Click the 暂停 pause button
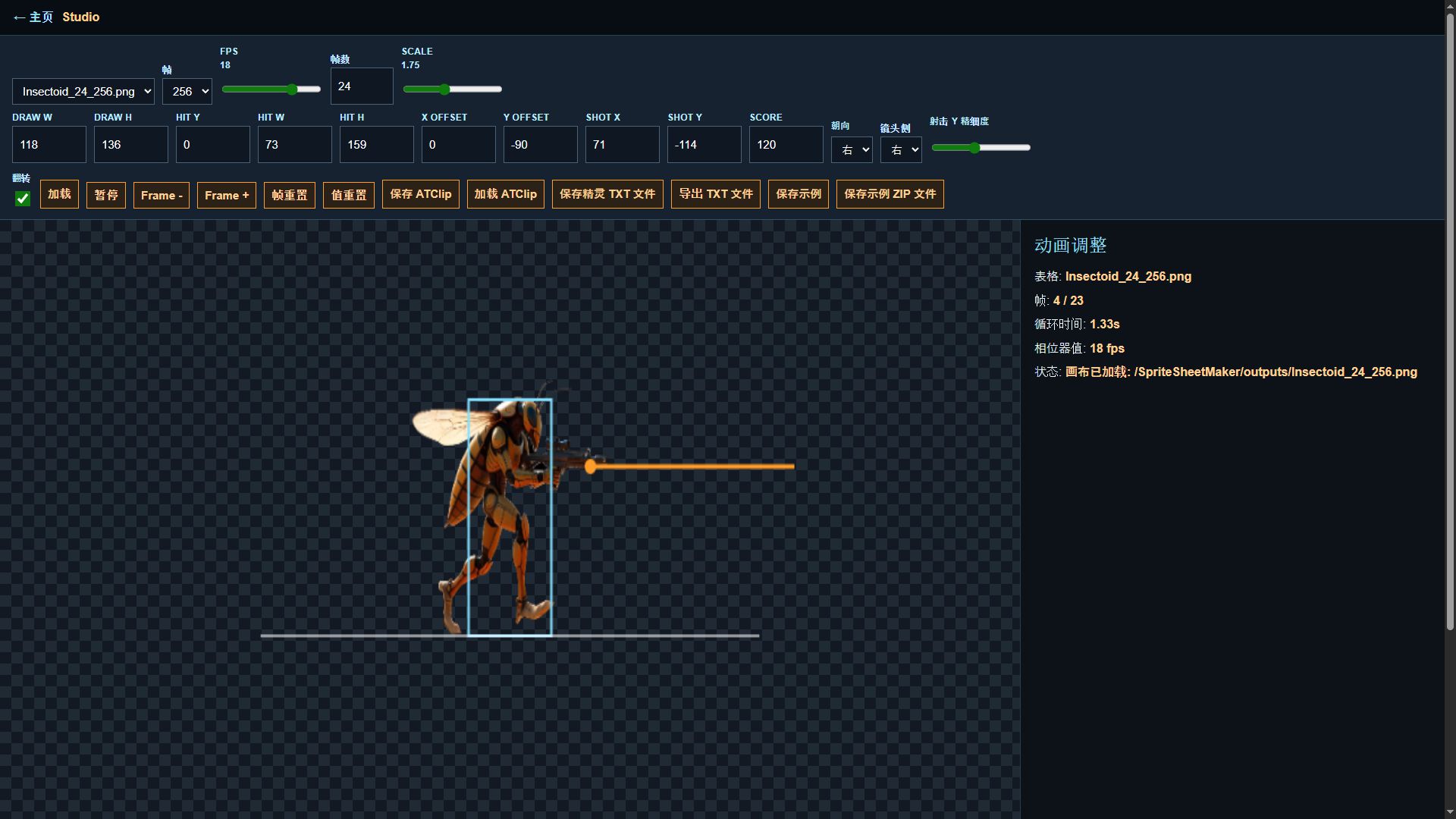Image resolution: width=1456 pixels, height=819 pixels. pyautogui.click(x=106, y=195)
